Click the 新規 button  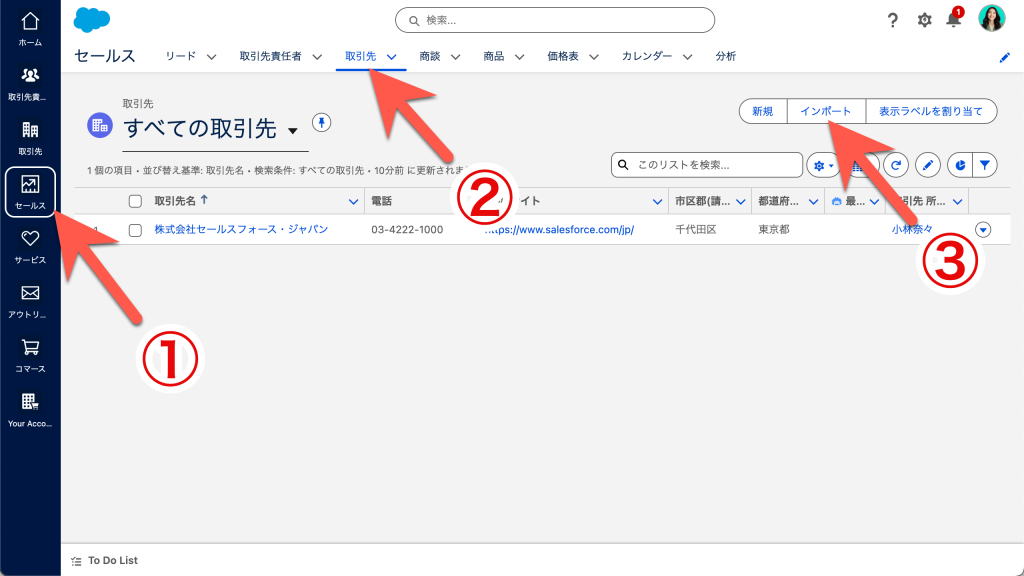tap(763, 111)
